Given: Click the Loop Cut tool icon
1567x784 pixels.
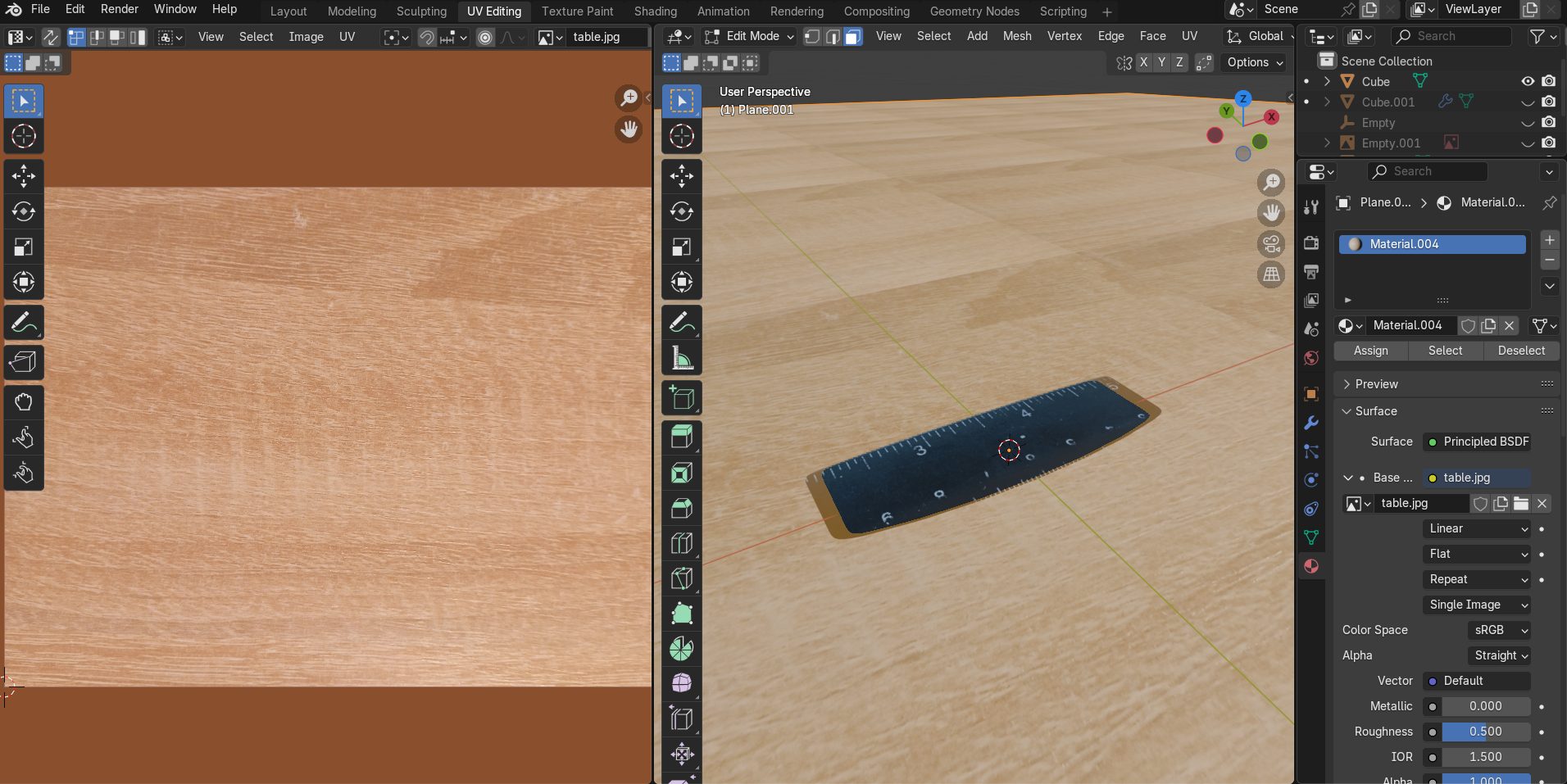Looking at the screenshot, I should coord(682,543).
